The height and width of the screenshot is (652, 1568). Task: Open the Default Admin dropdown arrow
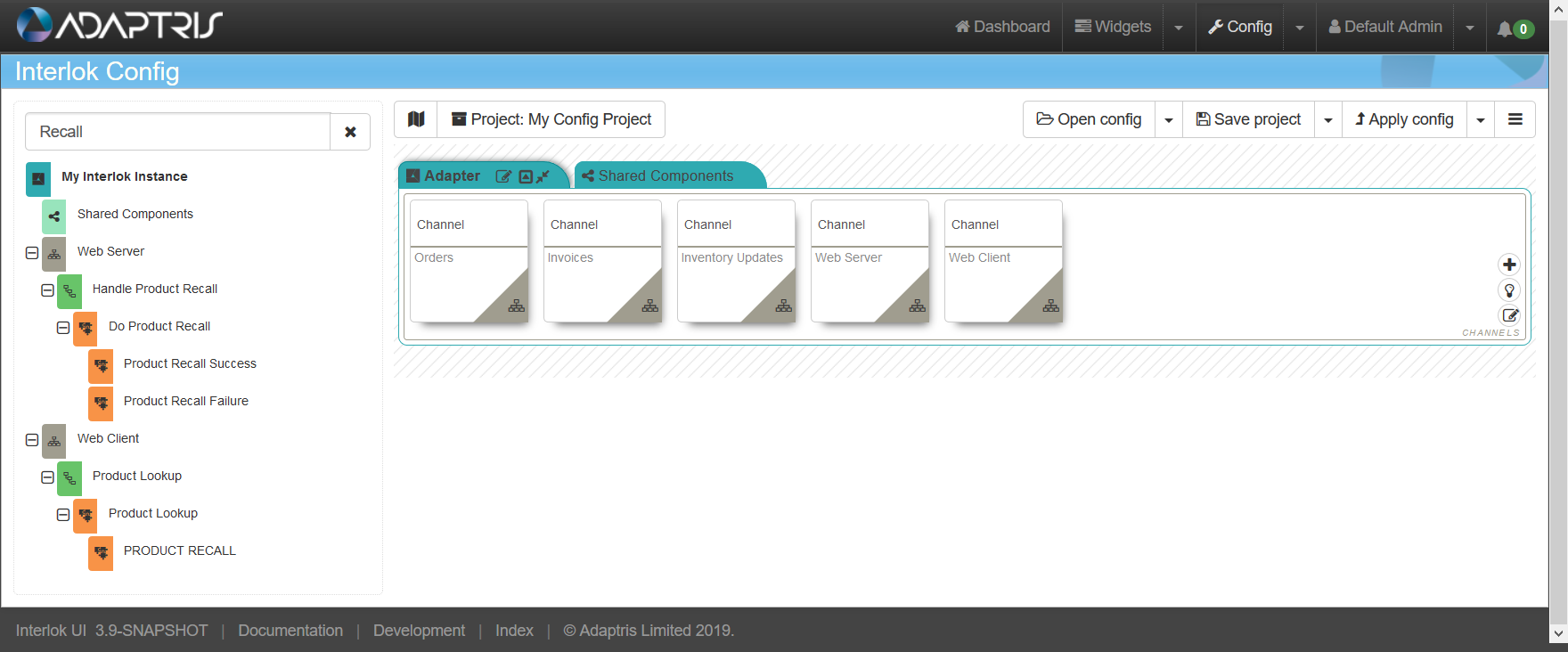(x=1470, y=28)
